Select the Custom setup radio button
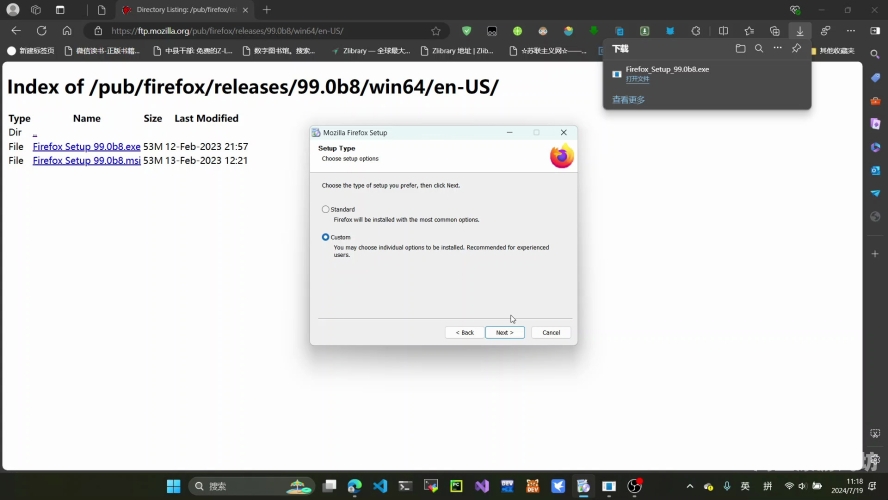 326,237
